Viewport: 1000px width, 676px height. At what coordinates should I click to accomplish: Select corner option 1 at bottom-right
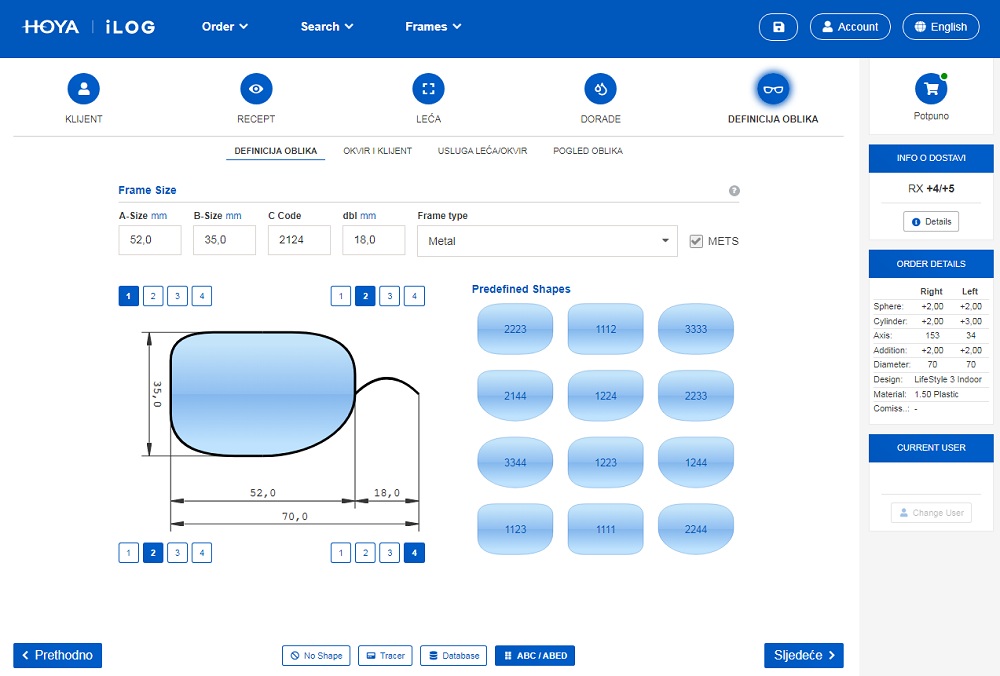click(x=341, y=553)
